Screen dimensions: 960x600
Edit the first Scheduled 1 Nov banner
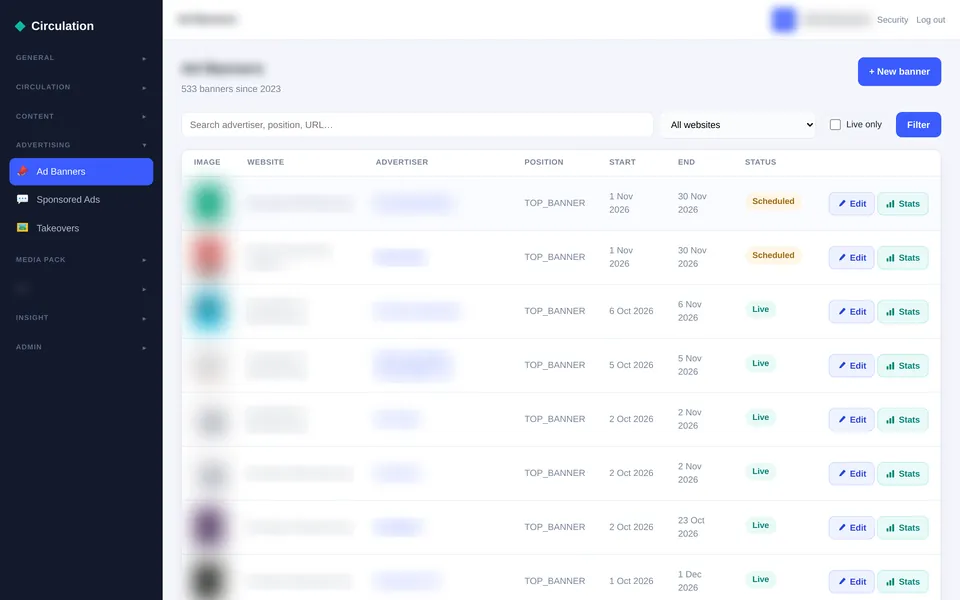(x=852, y=204)
